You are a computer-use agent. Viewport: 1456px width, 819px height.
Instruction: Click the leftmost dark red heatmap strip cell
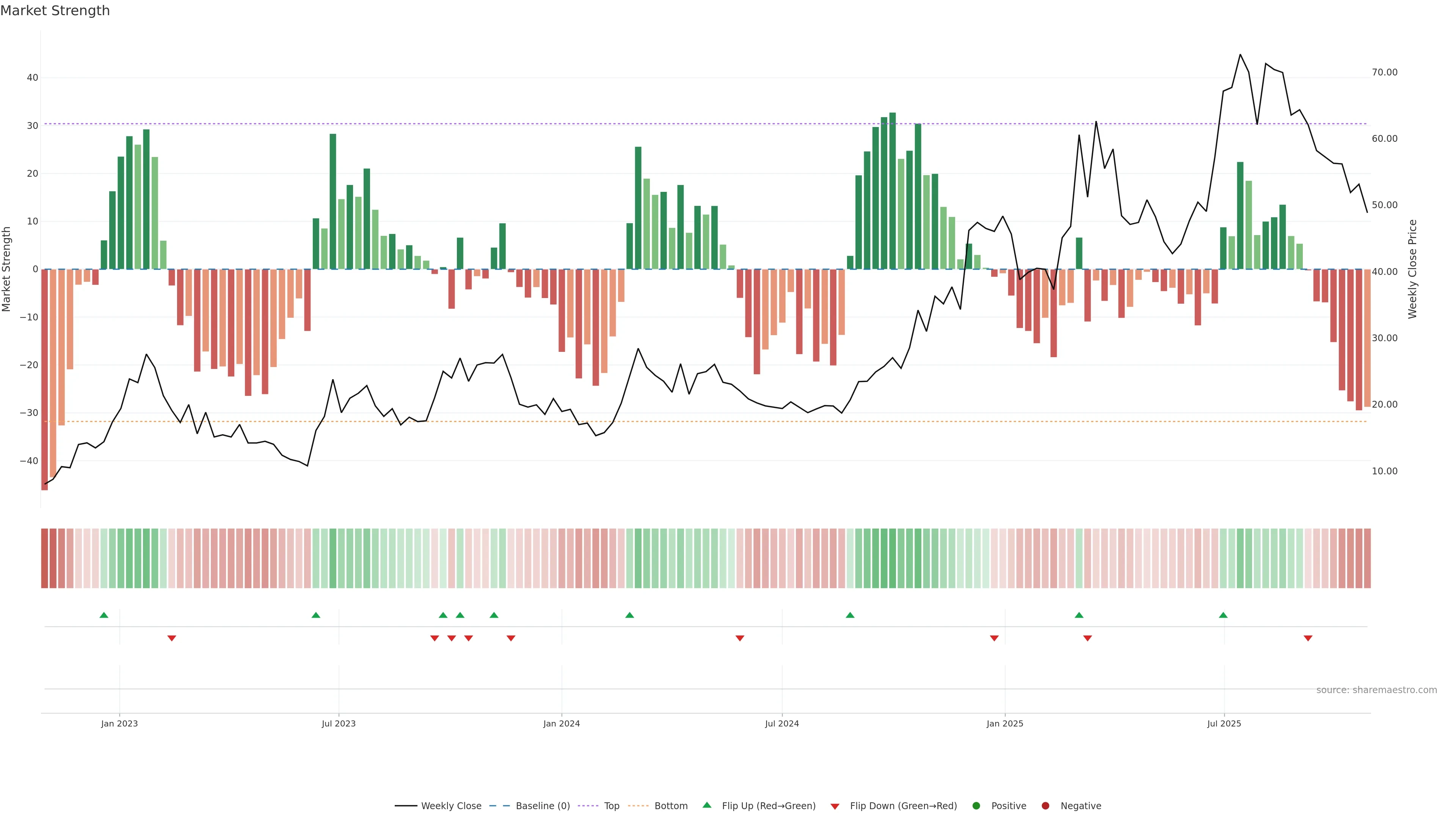[x=44, y=559]
